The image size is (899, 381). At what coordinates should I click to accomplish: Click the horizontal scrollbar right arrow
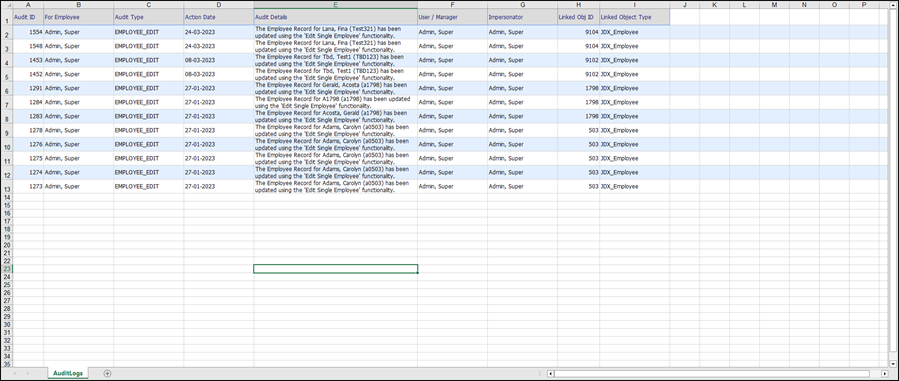click(885, 374)
